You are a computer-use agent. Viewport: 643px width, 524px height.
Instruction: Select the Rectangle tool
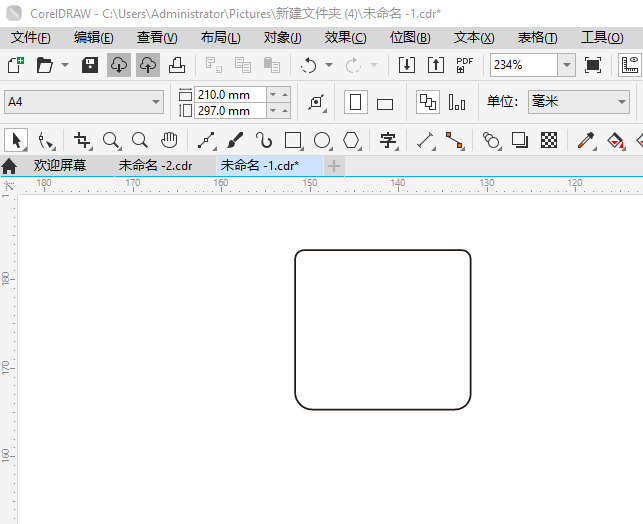293,140
